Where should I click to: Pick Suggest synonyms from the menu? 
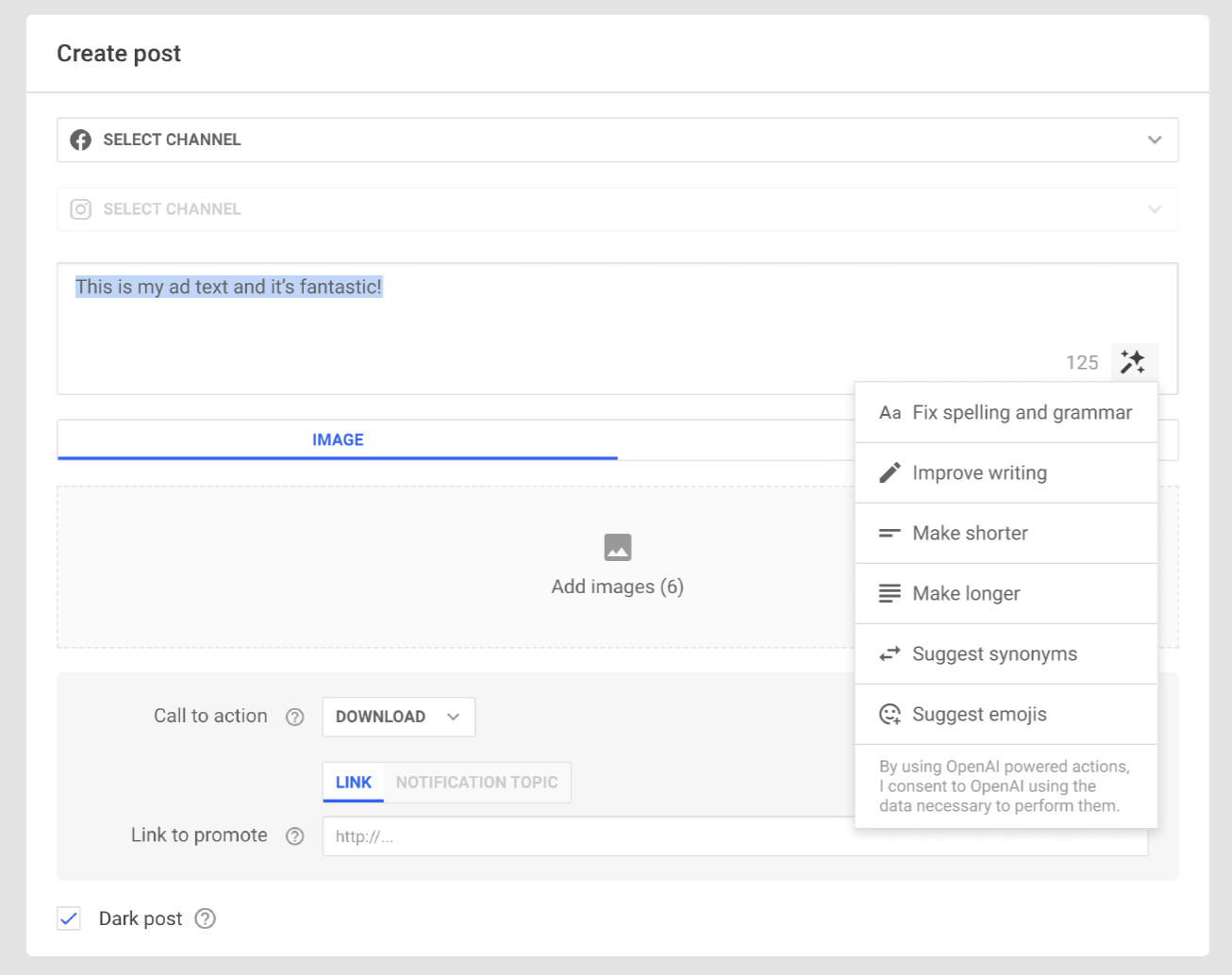click(x=1007, y=654)
